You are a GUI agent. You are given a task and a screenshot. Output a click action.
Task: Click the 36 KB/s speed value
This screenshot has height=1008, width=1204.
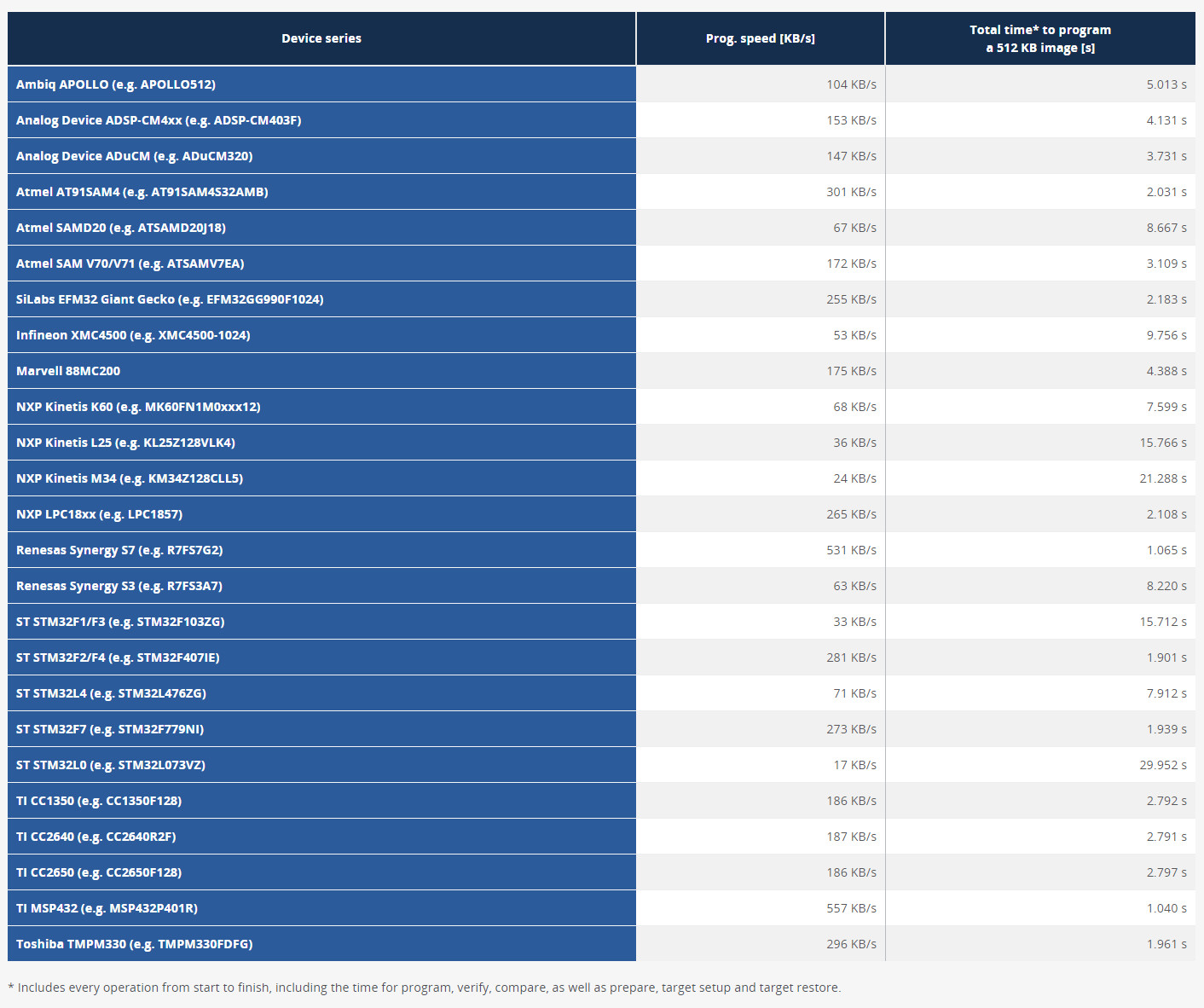pyautogui.click(x=854, y=443)
